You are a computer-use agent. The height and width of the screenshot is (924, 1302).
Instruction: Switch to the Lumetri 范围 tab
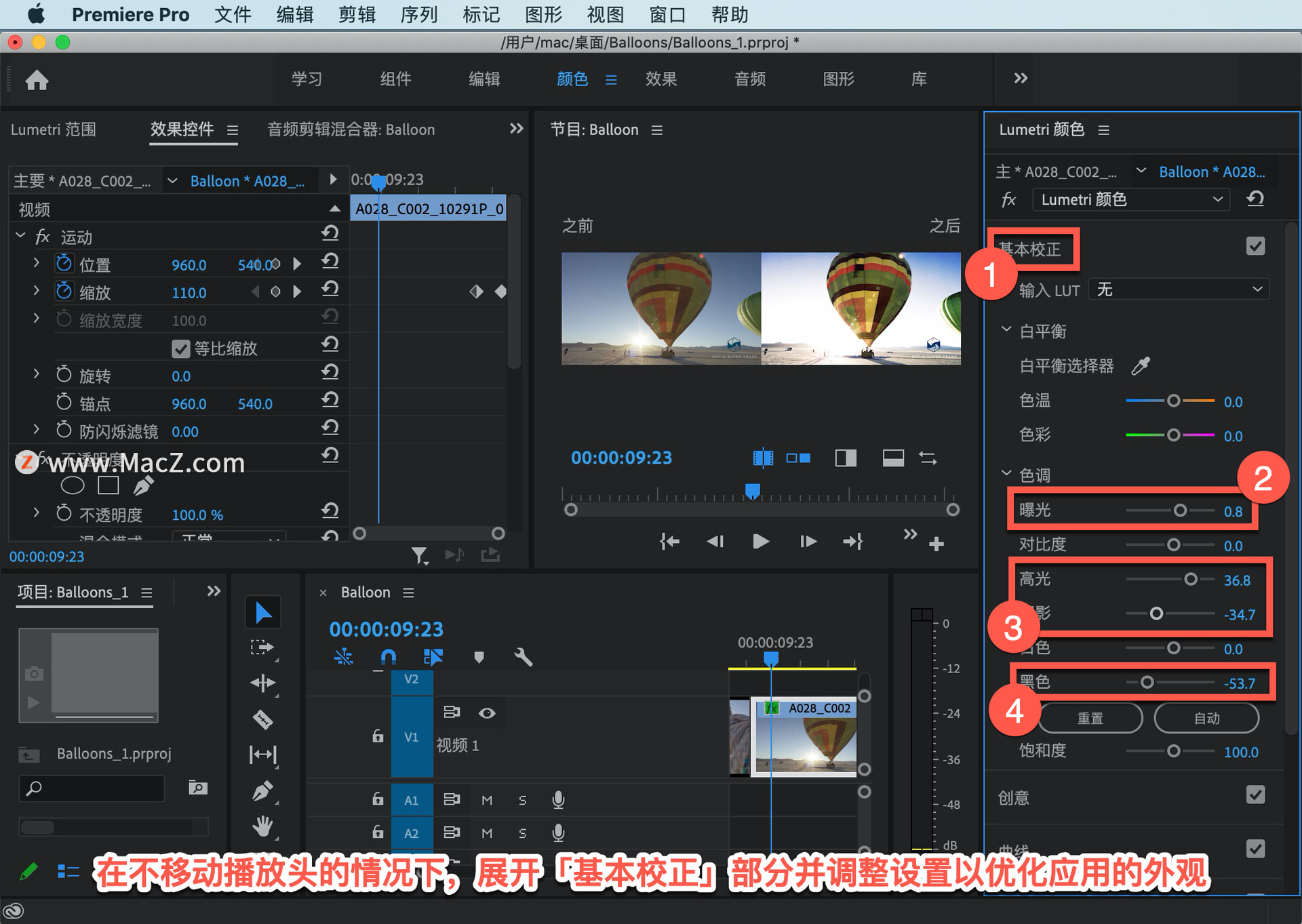click(x=54, y=129)
